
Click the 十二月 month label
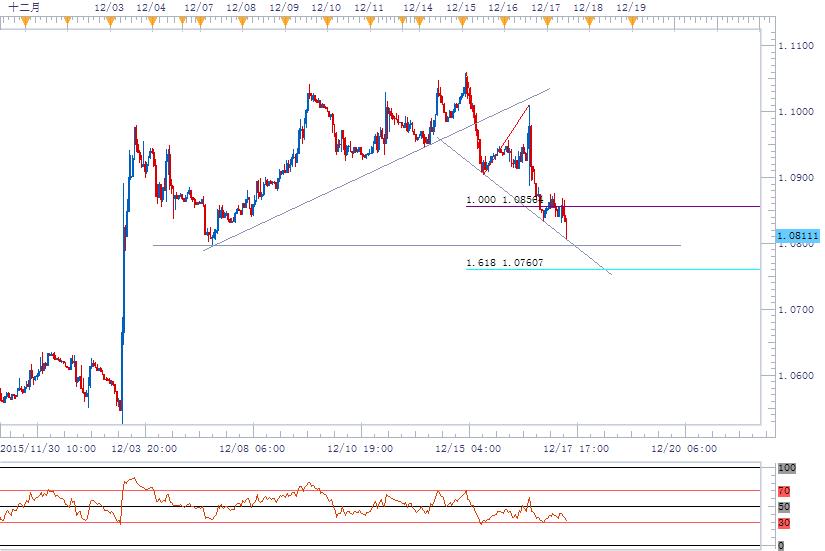pos(24,7)
